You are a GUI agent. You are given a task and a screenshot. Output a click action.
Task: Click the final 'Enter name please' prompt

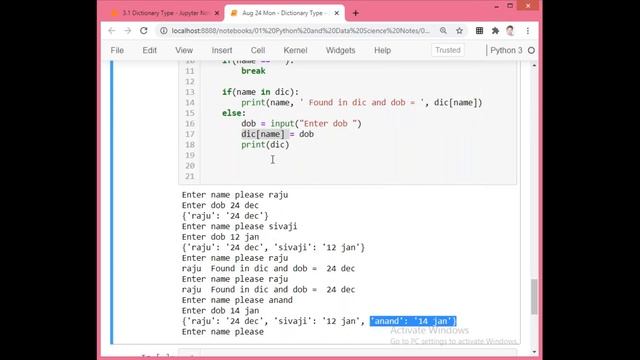(223, 332)
